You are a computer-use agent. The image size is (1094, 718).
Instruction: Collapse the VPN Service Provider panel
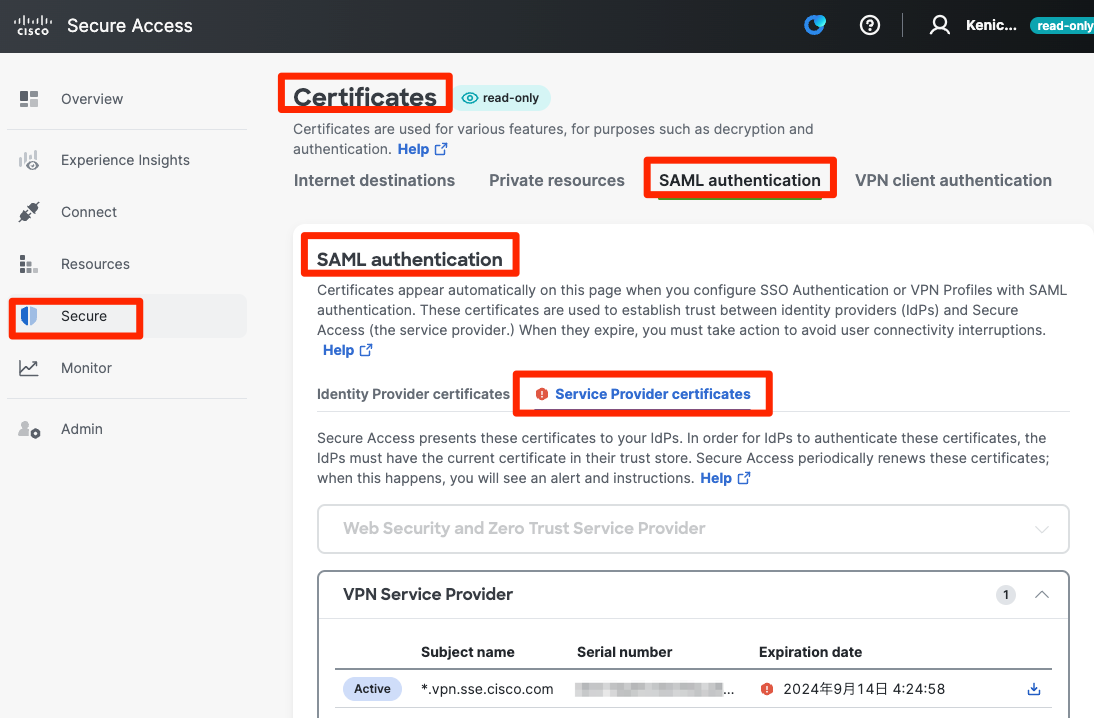pos(1041,595)
